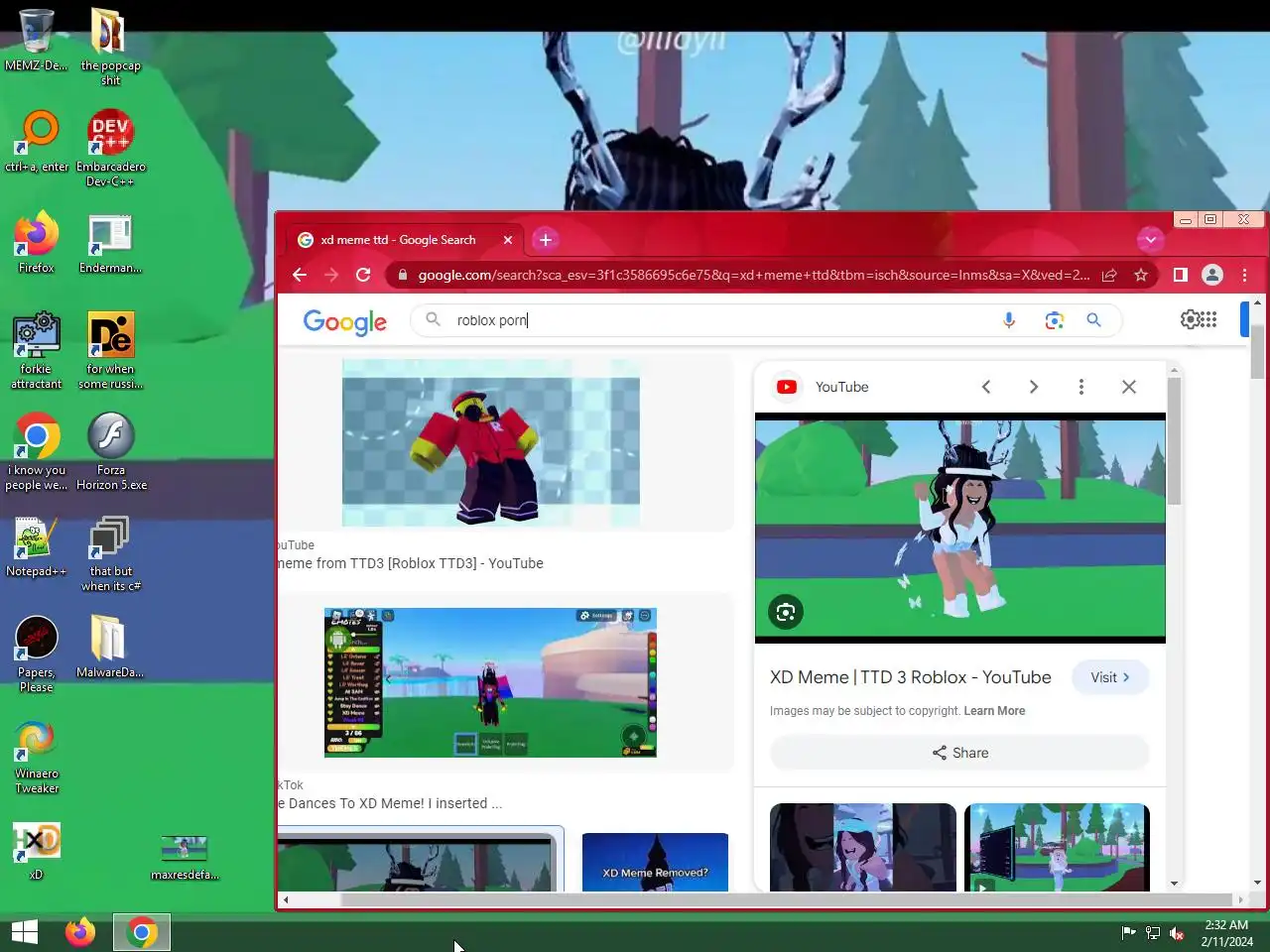Viewport: 1270px width, 952px height.
Task: Select the Notepad++ desktop shortcut
Action: pyautogui.click(x=36, y=545)
